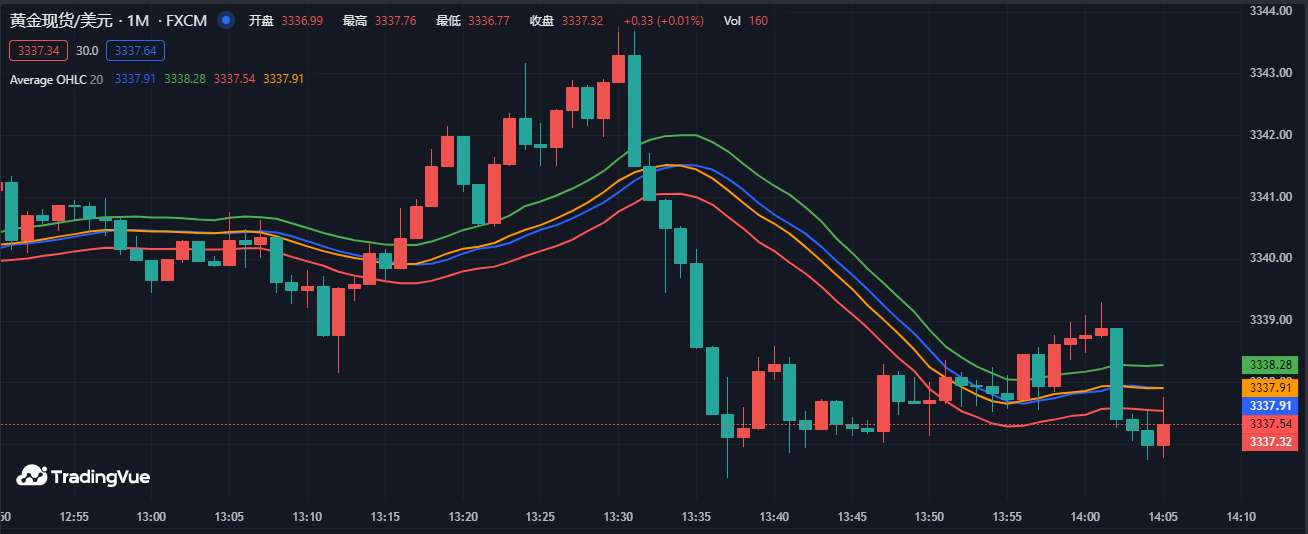Click the FXCM data source label
The image size is (1308, 534).
click(x=186, y=20)
